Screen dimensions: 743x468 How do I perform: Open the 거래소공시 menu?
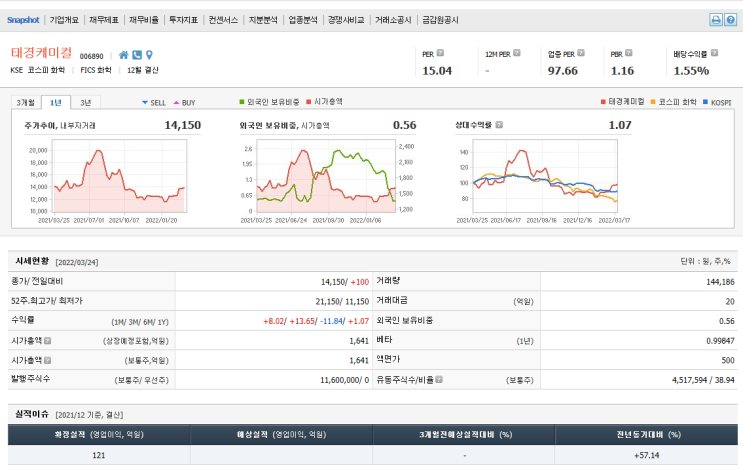(393, 20)
